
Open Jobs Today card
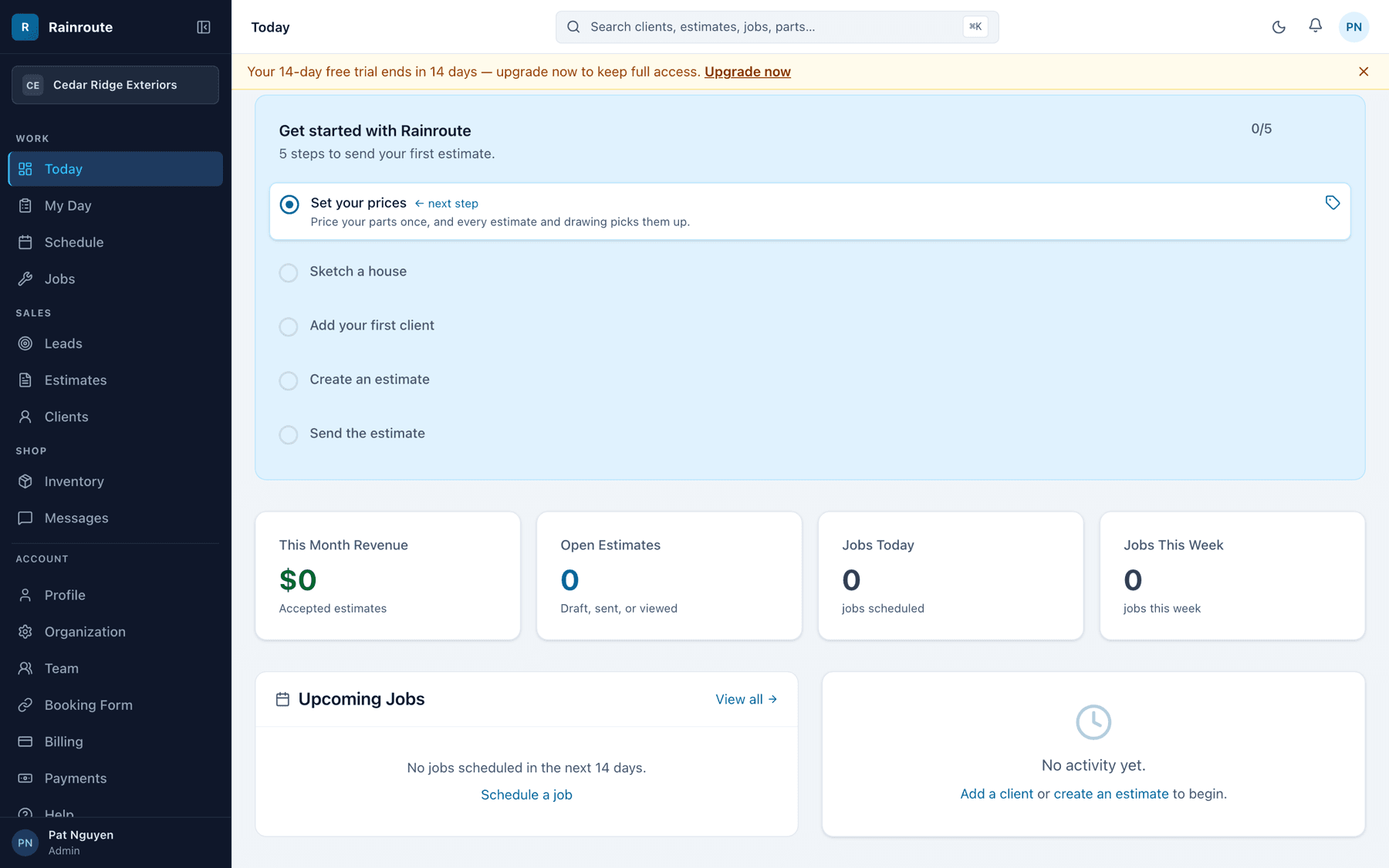(x=951, y=576)
